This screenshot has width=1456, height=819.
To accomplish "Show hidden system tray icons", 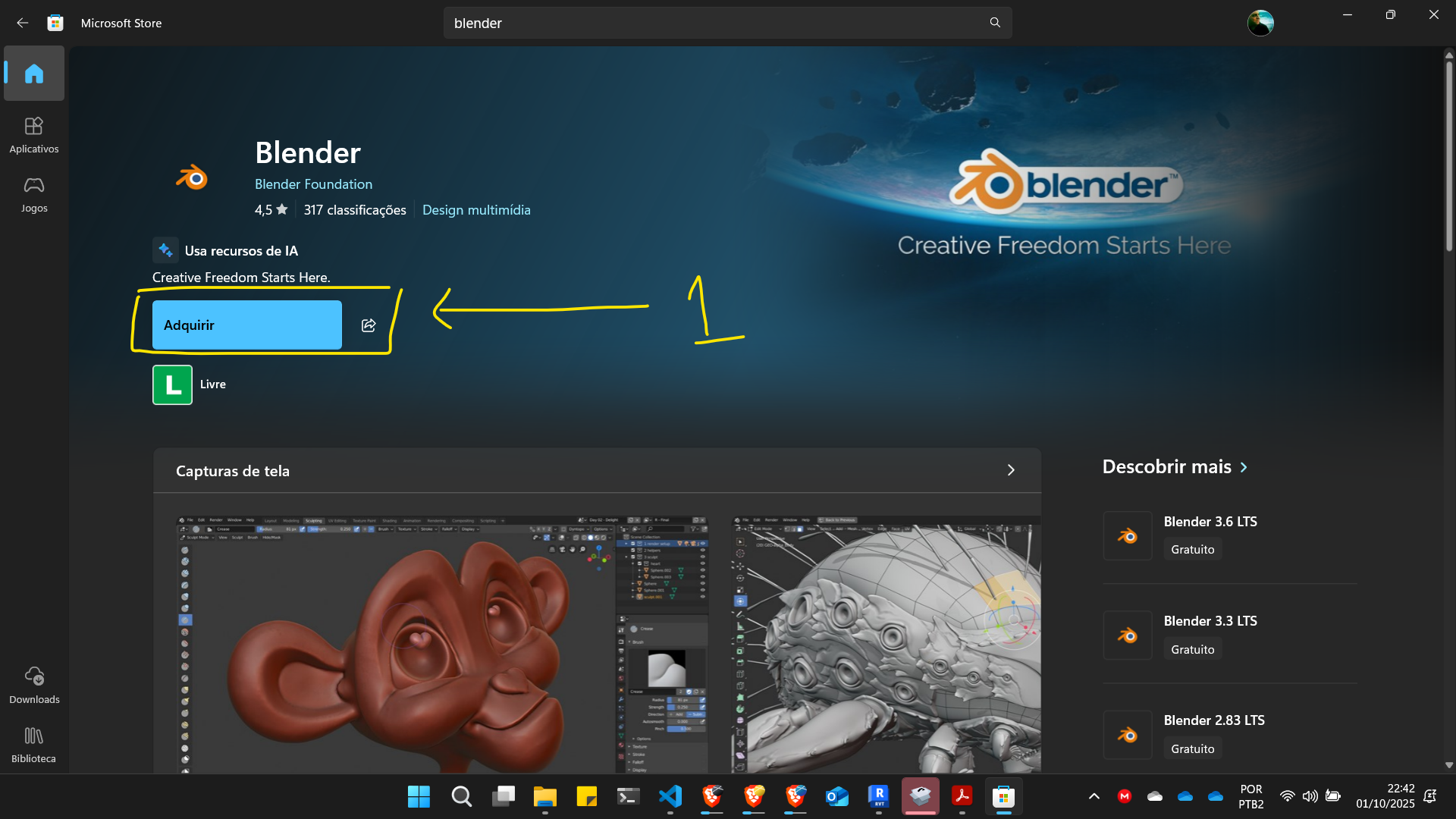I will point(1094,796).
